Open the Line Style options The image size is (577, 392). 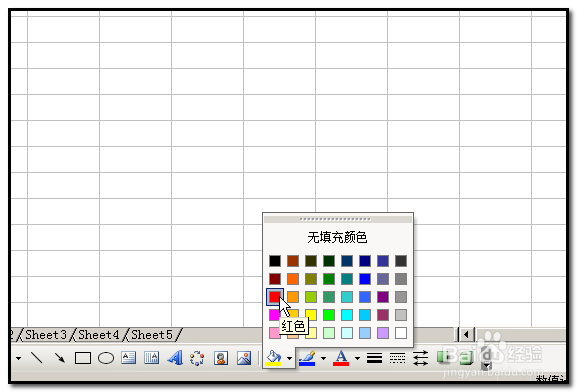click(374, 358)
